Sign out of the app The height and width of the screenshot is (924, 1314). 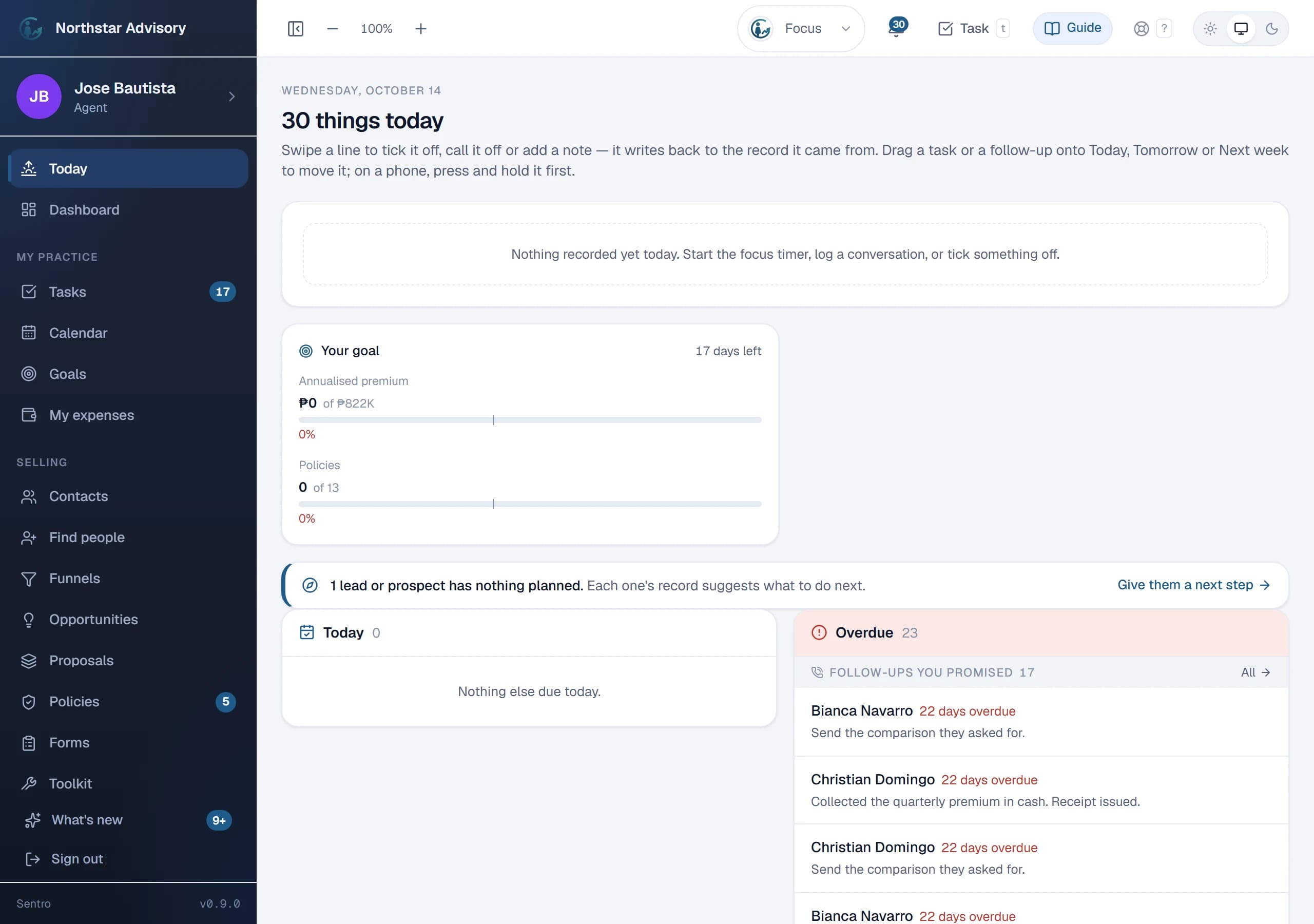pyautogui.click(x=128, y=859)
